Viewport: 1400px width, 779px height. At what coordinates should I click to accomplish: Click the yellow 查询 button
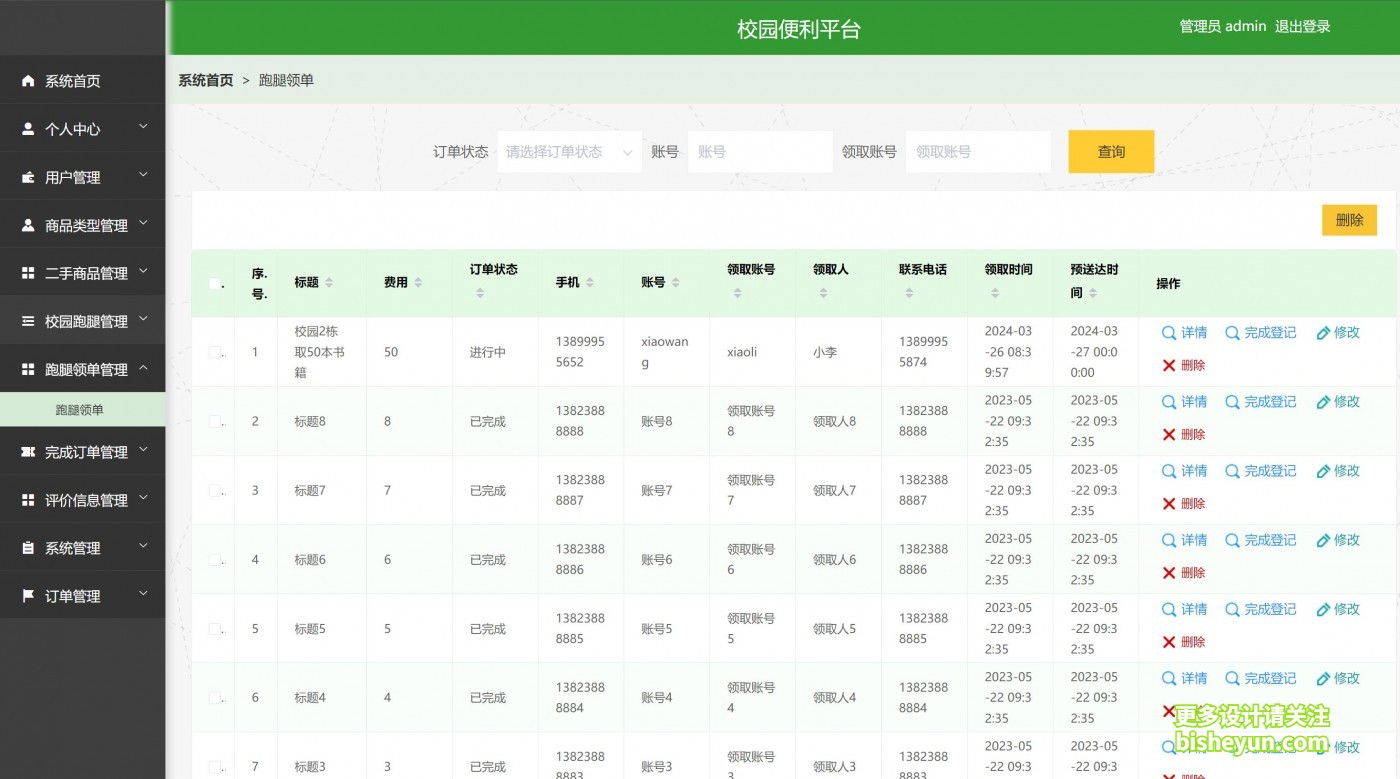tap(1111, 152)
